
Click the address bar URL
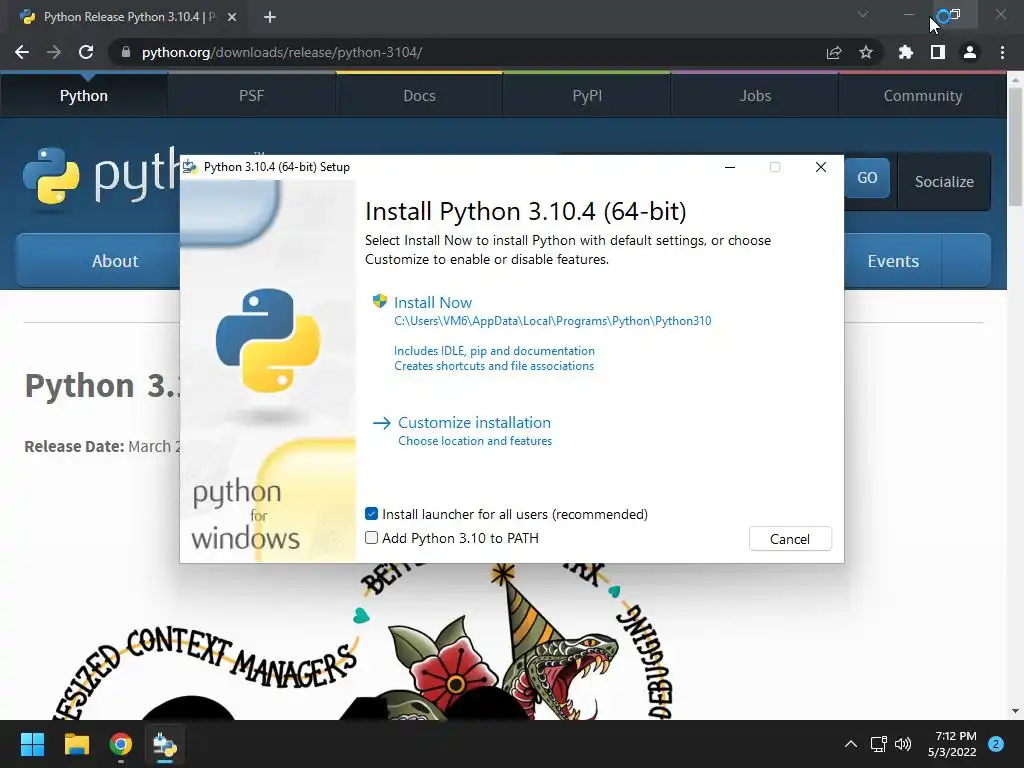click(281, 52)
